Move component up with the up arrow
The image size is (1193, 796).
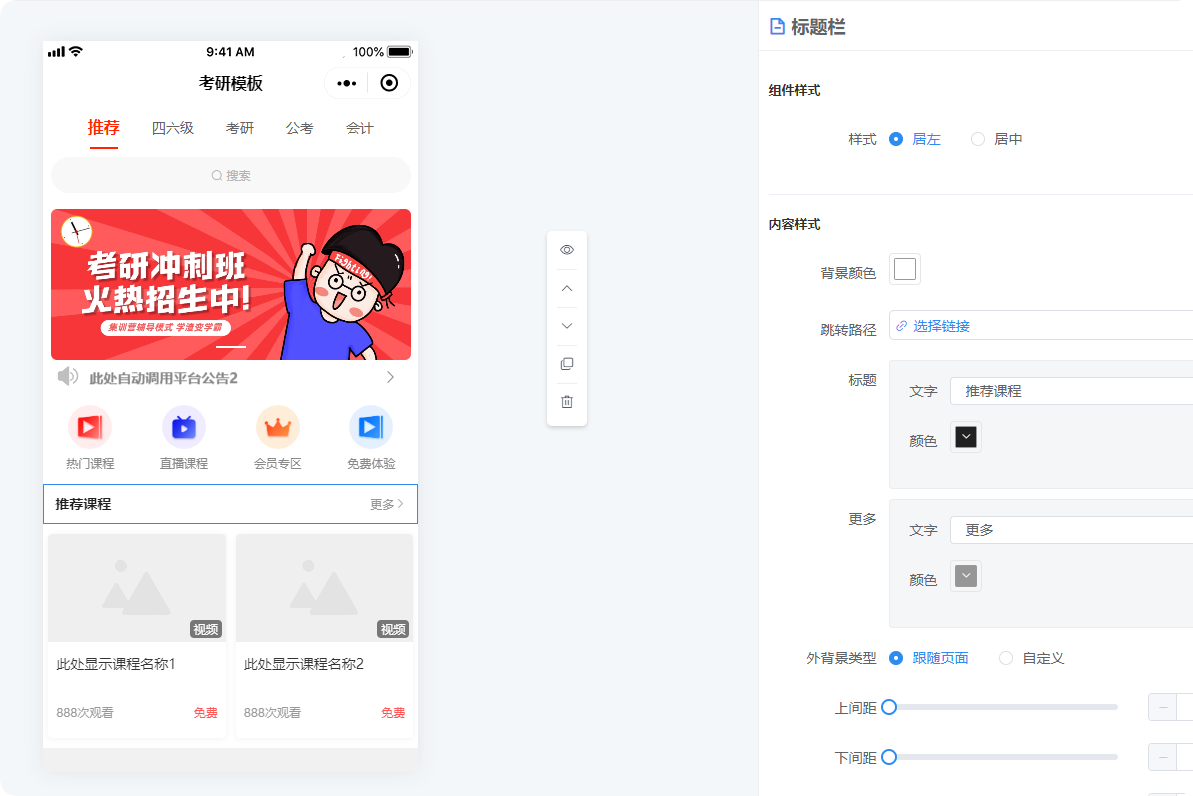click(x=567, y=288)
